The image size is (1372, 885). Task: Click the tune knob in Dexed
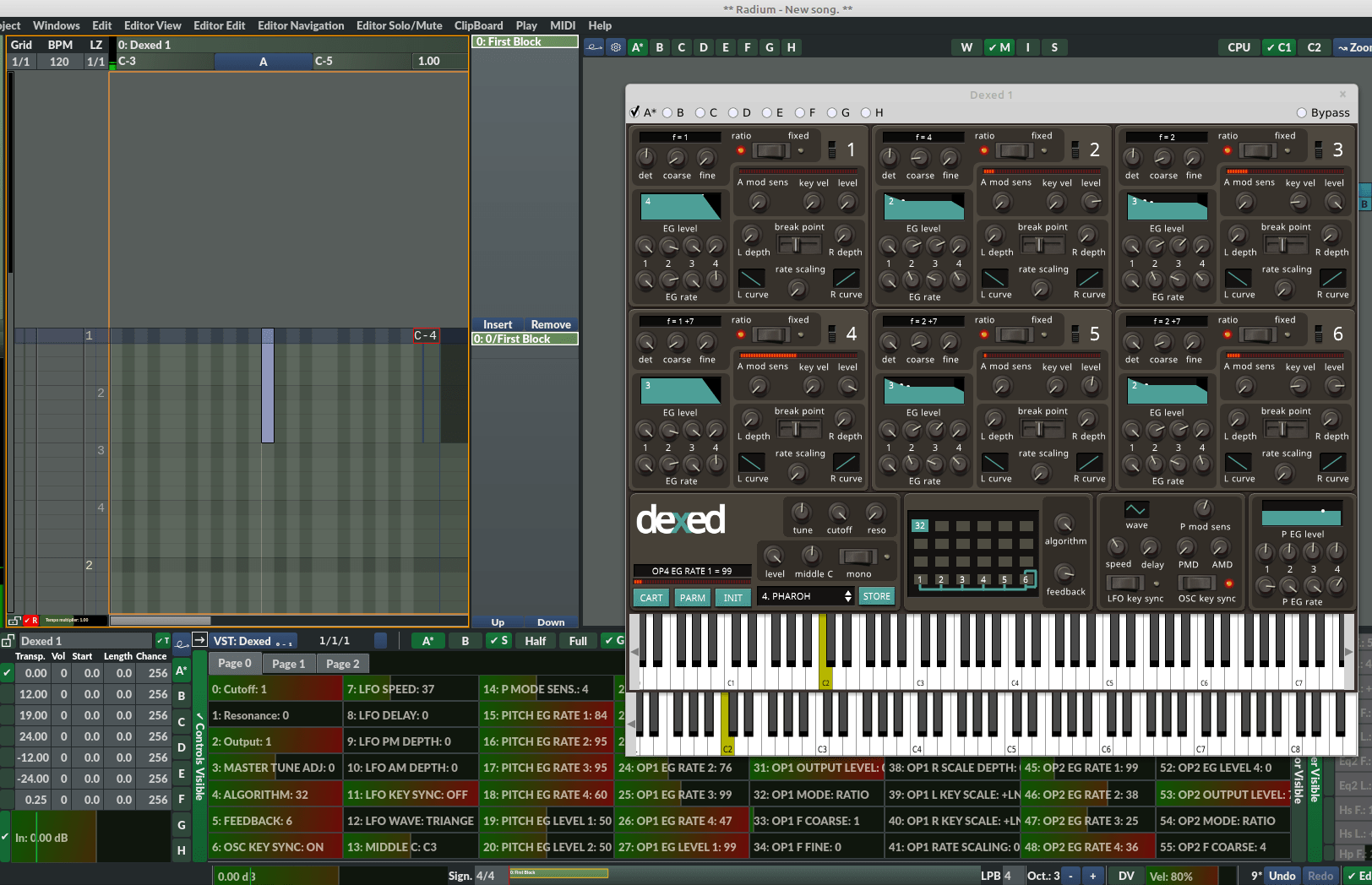tap(801, 511)
